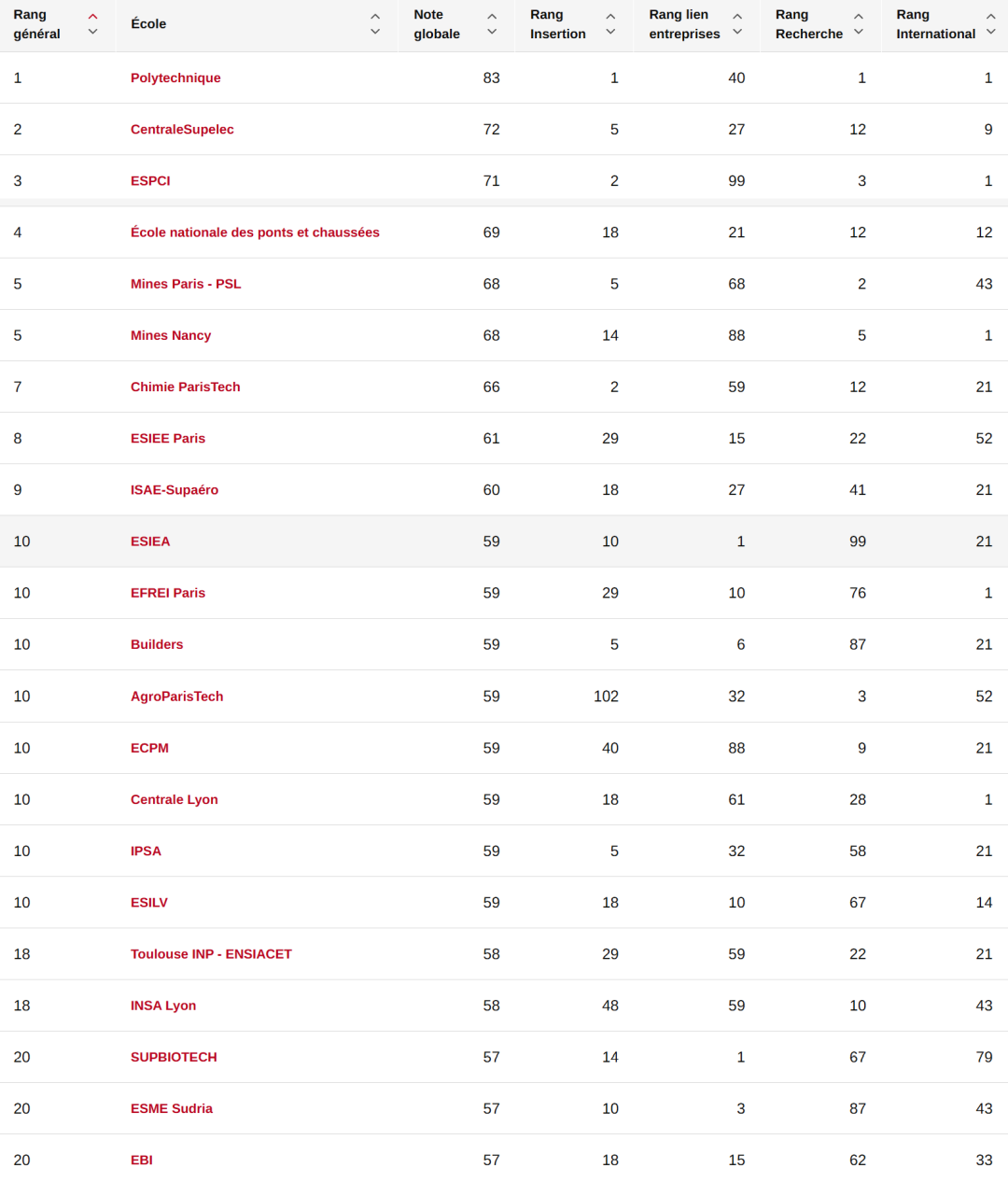
Task: Sort Note globale ascending arrow
Action: [x=492, y=17]
